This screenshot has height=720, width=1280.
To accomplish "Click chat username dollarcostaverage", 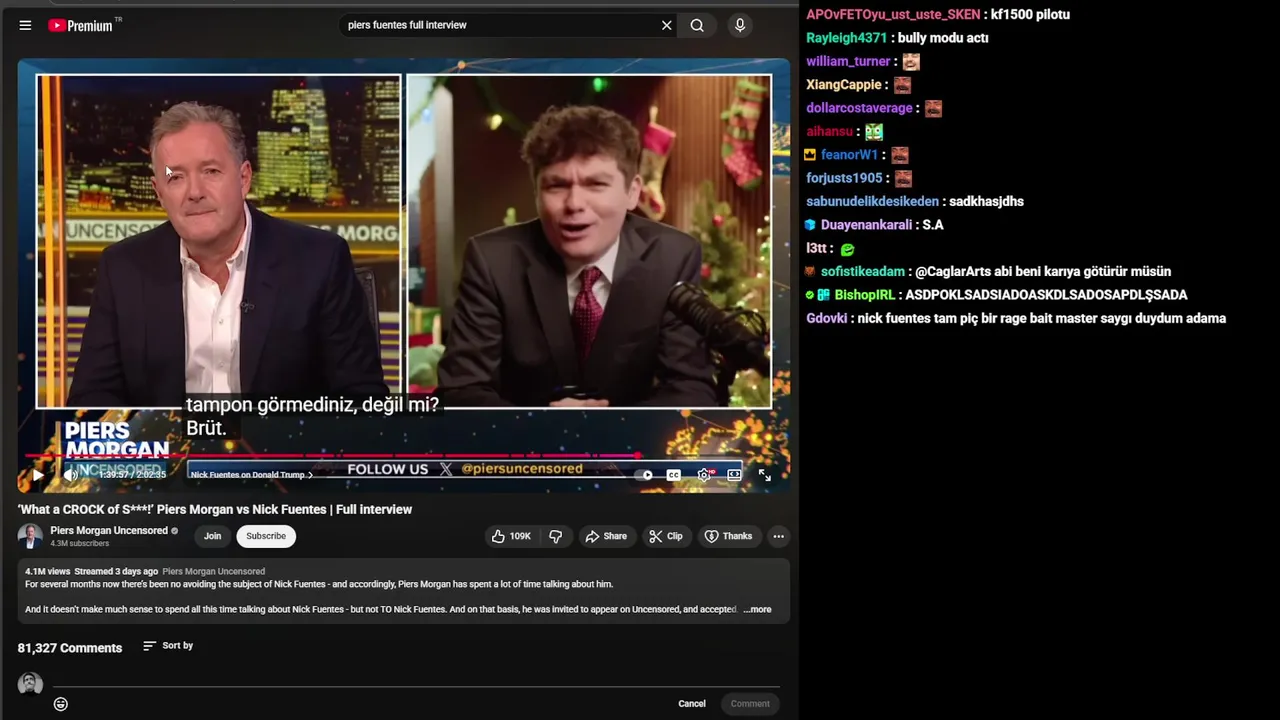I will (x=860, y=108).
